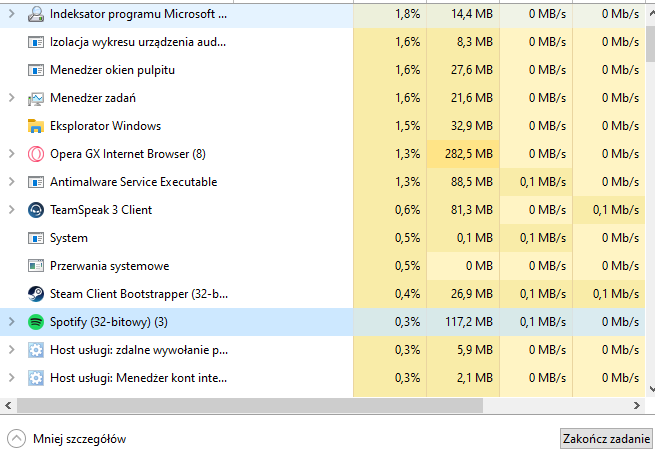Click the 21,6 MB value for Menedżer zadań
This screenshot has height=461, width=655.
coord(472,98)
